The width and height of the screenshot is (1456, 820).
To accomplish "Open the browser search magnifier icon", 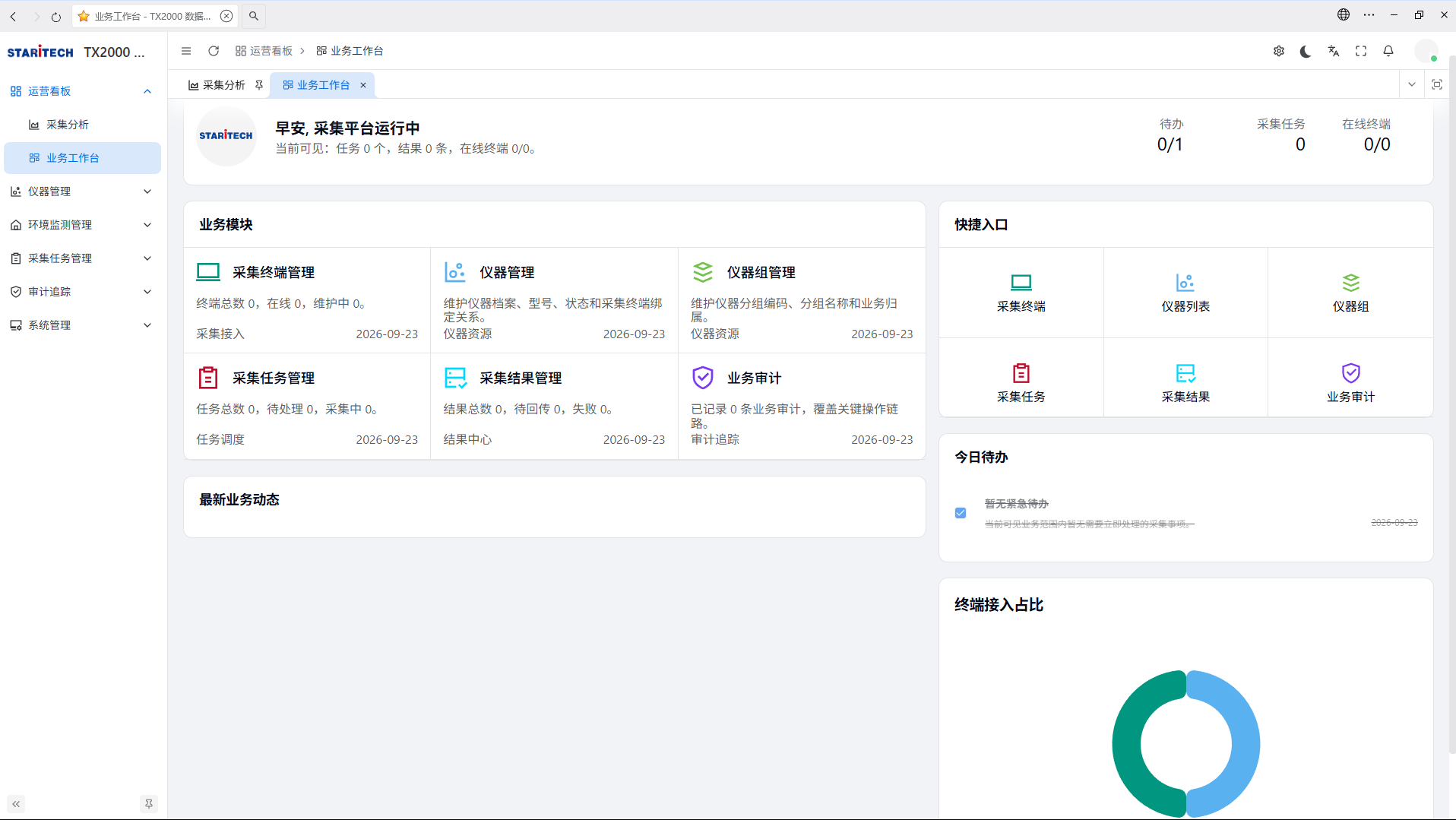I will (x=254, y=16).
